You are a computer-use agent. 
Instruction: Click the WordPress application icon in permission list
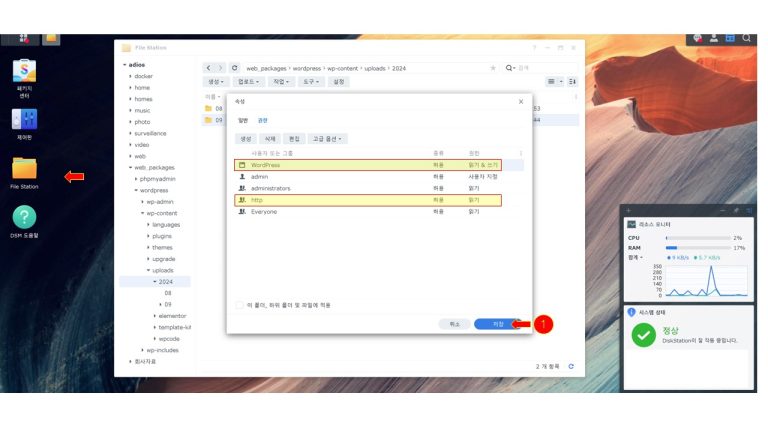click(242, 165)
